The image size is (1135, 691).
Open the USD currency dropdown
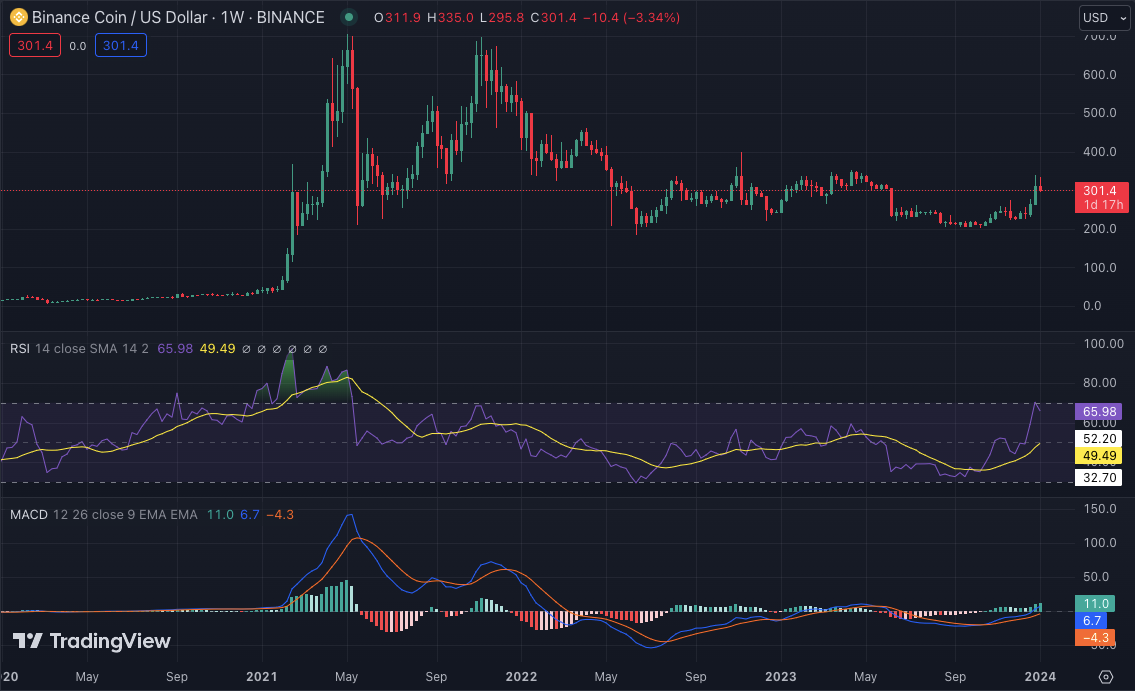pyautogui.click(x=1104, y=17)
